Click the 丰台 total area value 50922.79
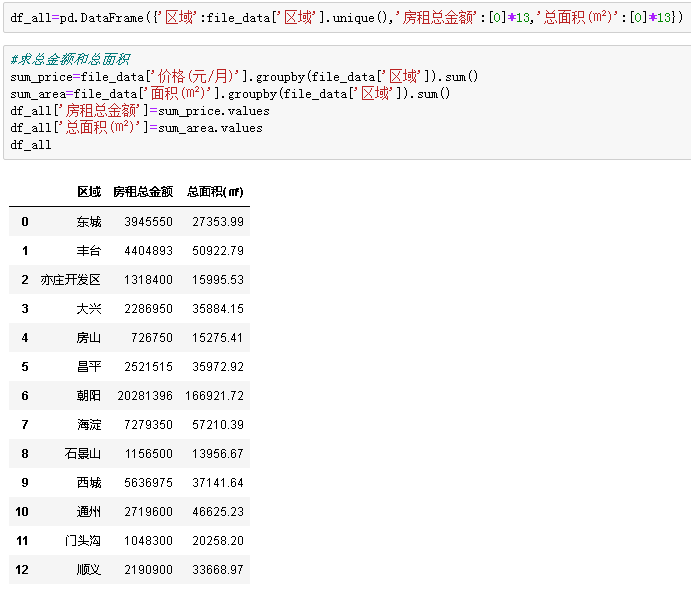The image size is (691, 589). [x=218, y=251]
